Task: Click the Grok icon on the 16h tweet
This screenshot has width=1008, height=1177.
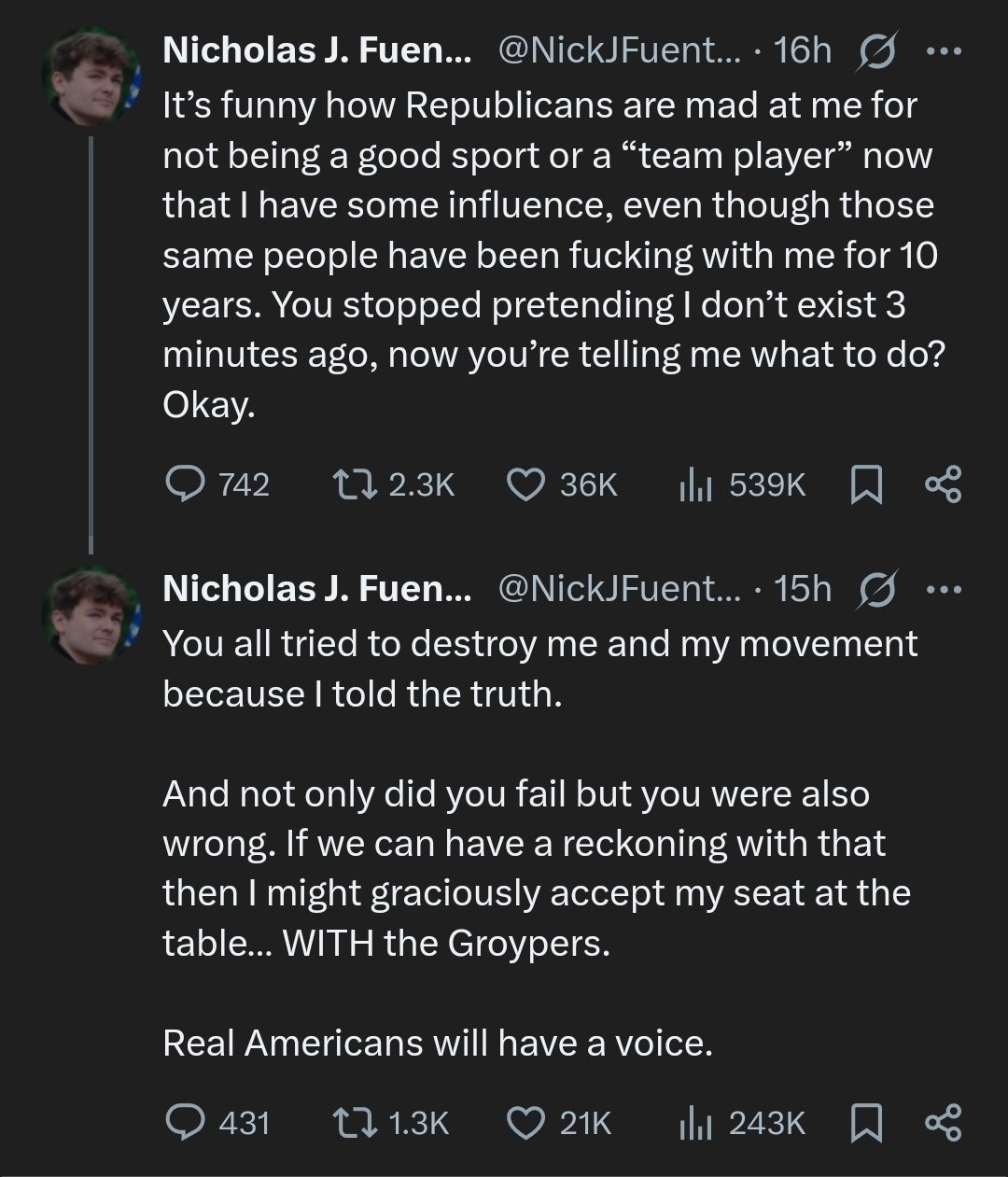Action: 875,52
